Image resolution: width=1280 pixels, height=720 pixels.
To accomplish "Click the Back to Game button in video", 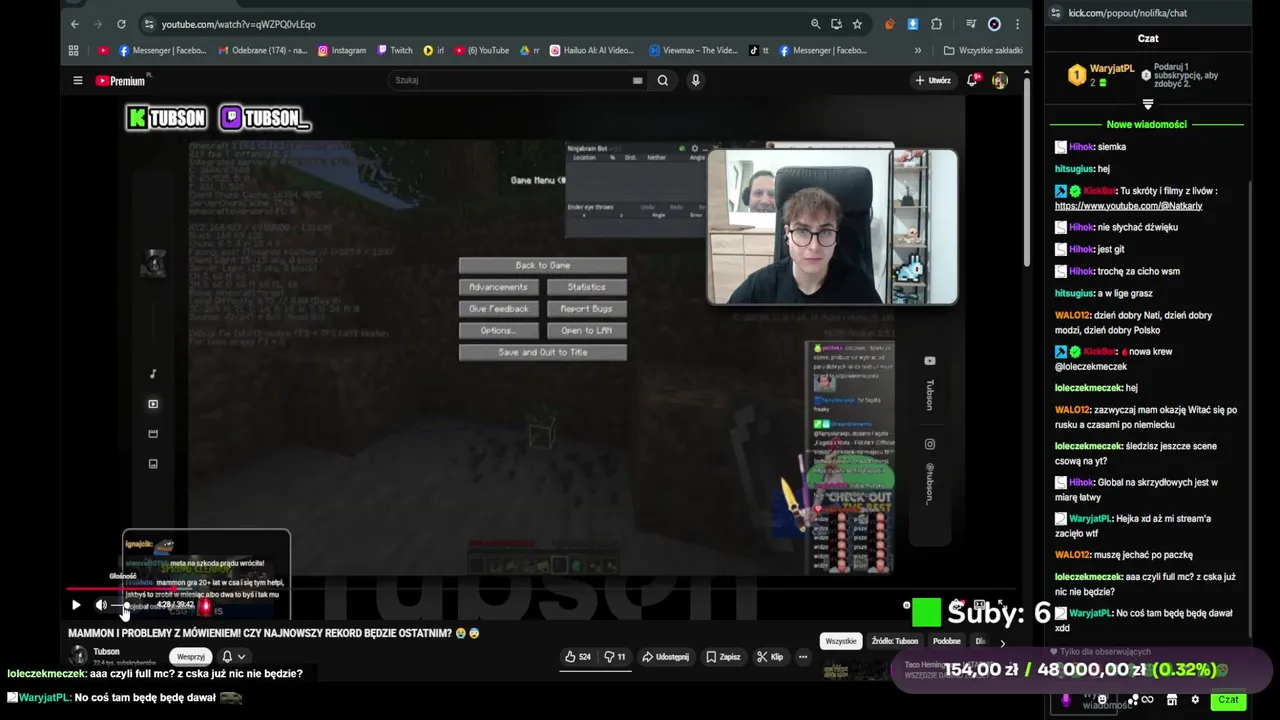I will point(543,265).
